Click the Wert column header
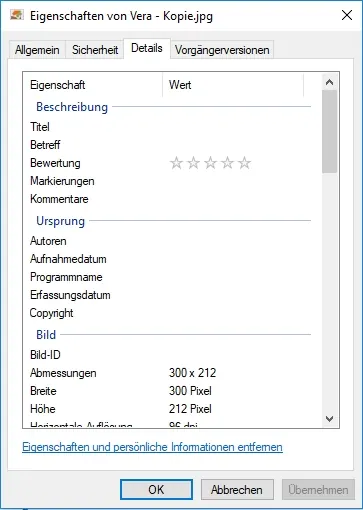This screenshot has height=510, width=363. click(x=233, y=85)
